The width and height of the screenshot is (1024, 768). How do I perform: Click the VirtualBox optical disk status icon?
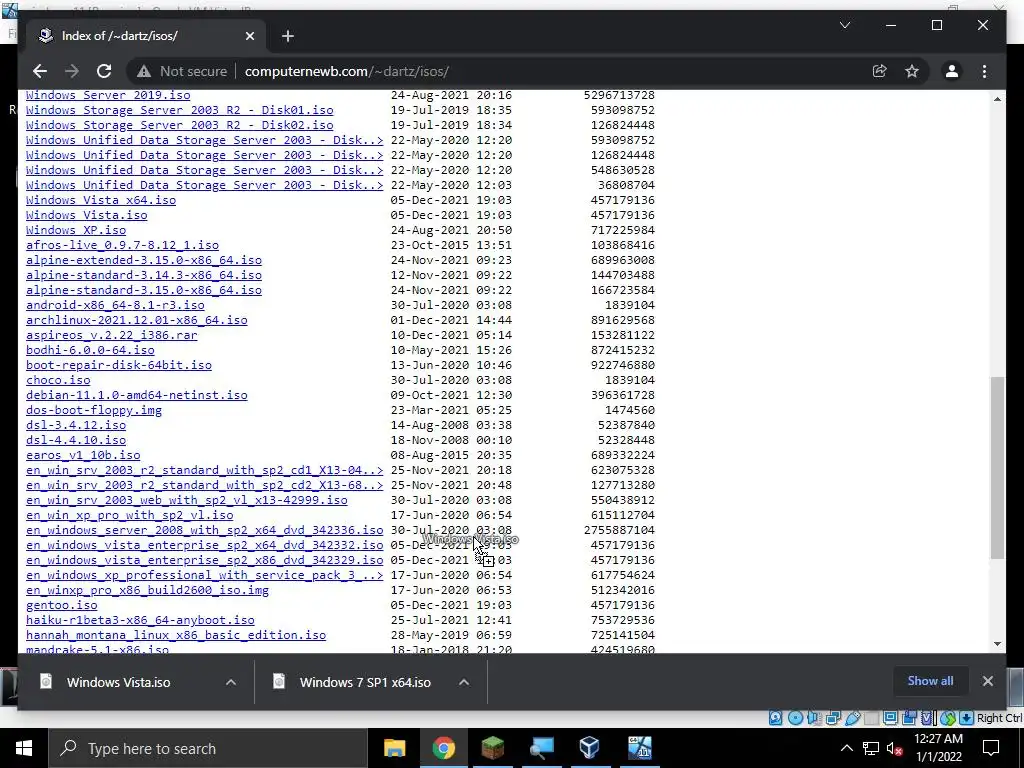click(795, 718)
